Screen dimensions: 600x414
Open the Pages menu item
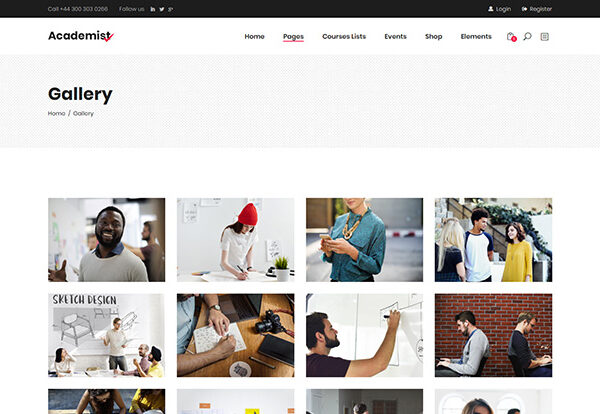pos(293,36)
